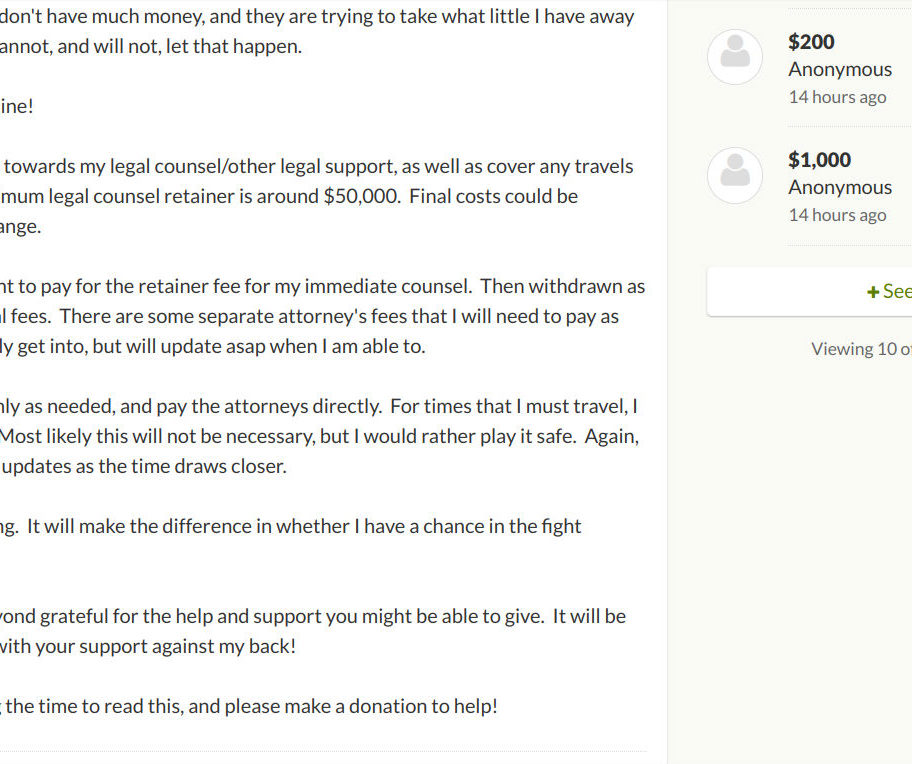
Task: Click the Viewing 10 of donations counter
Action: pos(861,349)
